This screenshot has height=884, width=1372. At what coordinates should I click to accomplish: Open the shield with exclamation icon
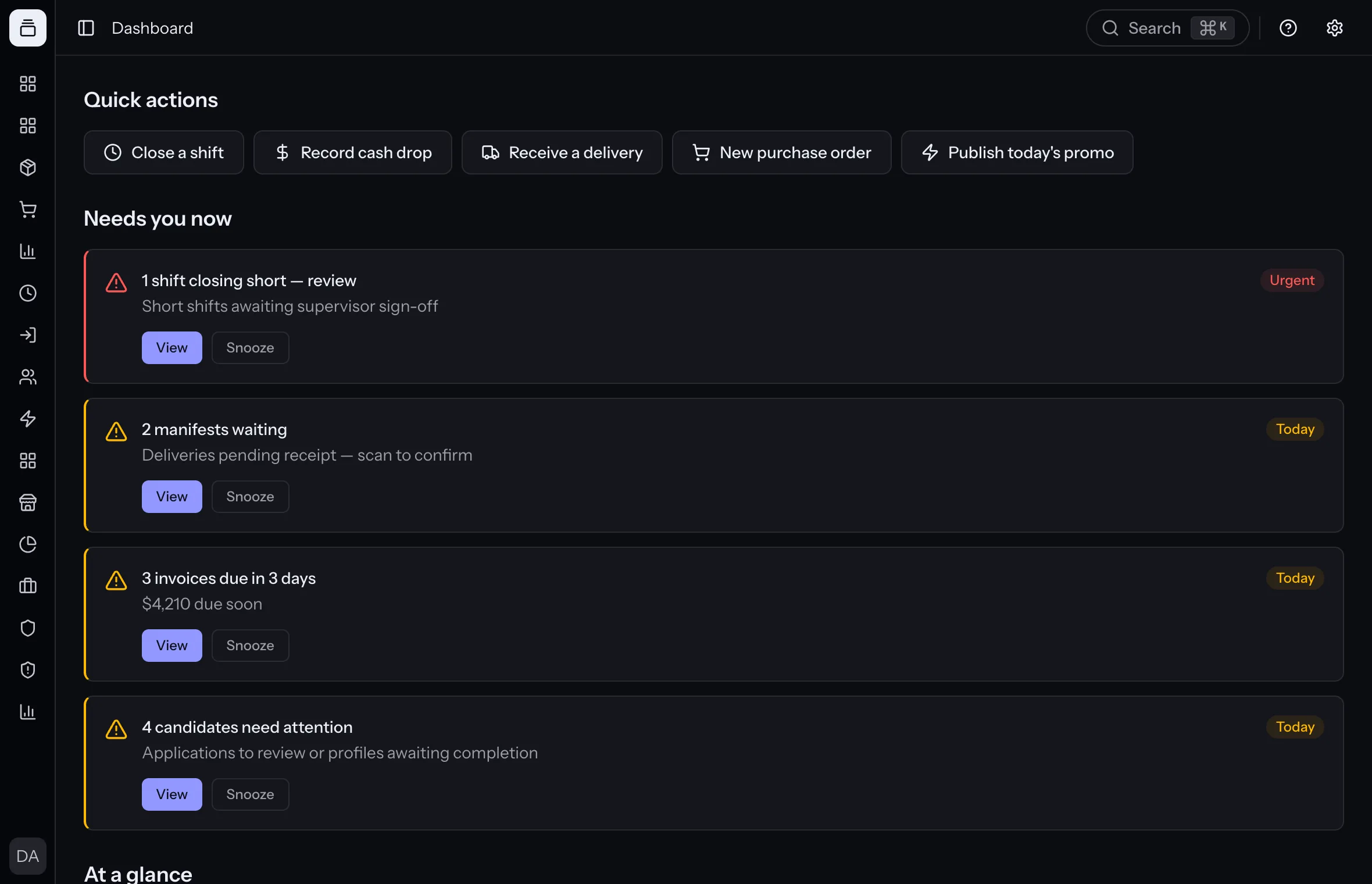click(x=28, y=670)
